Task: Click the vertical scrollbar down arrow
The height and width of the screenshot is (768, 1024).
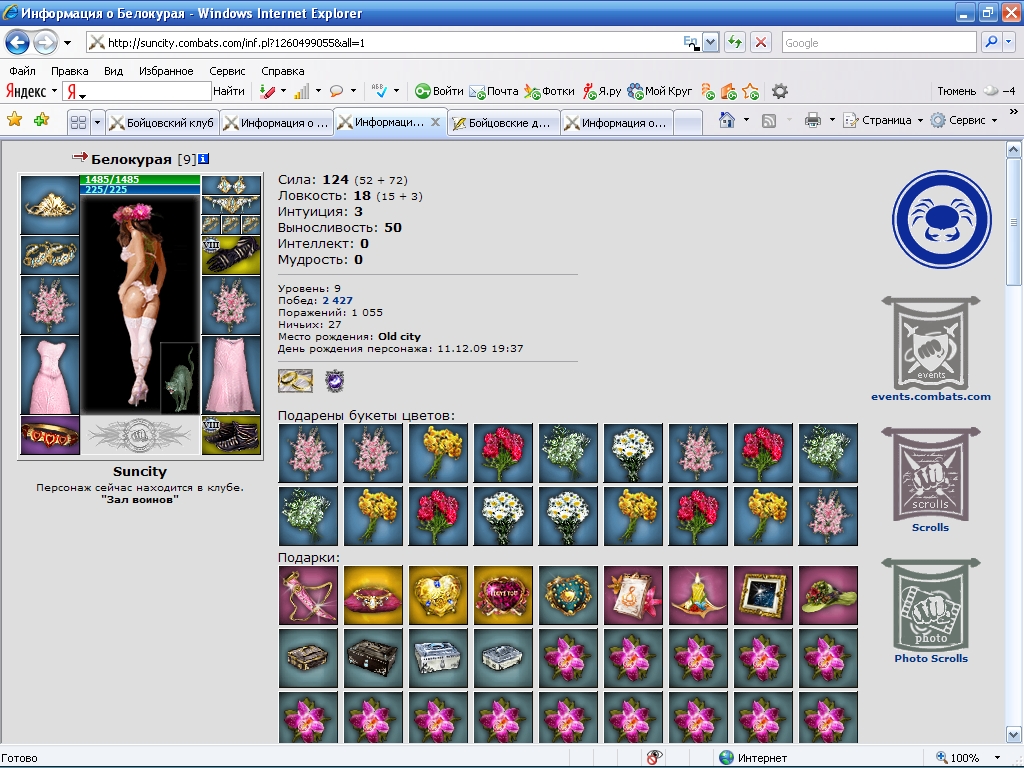Action: 1014,735
